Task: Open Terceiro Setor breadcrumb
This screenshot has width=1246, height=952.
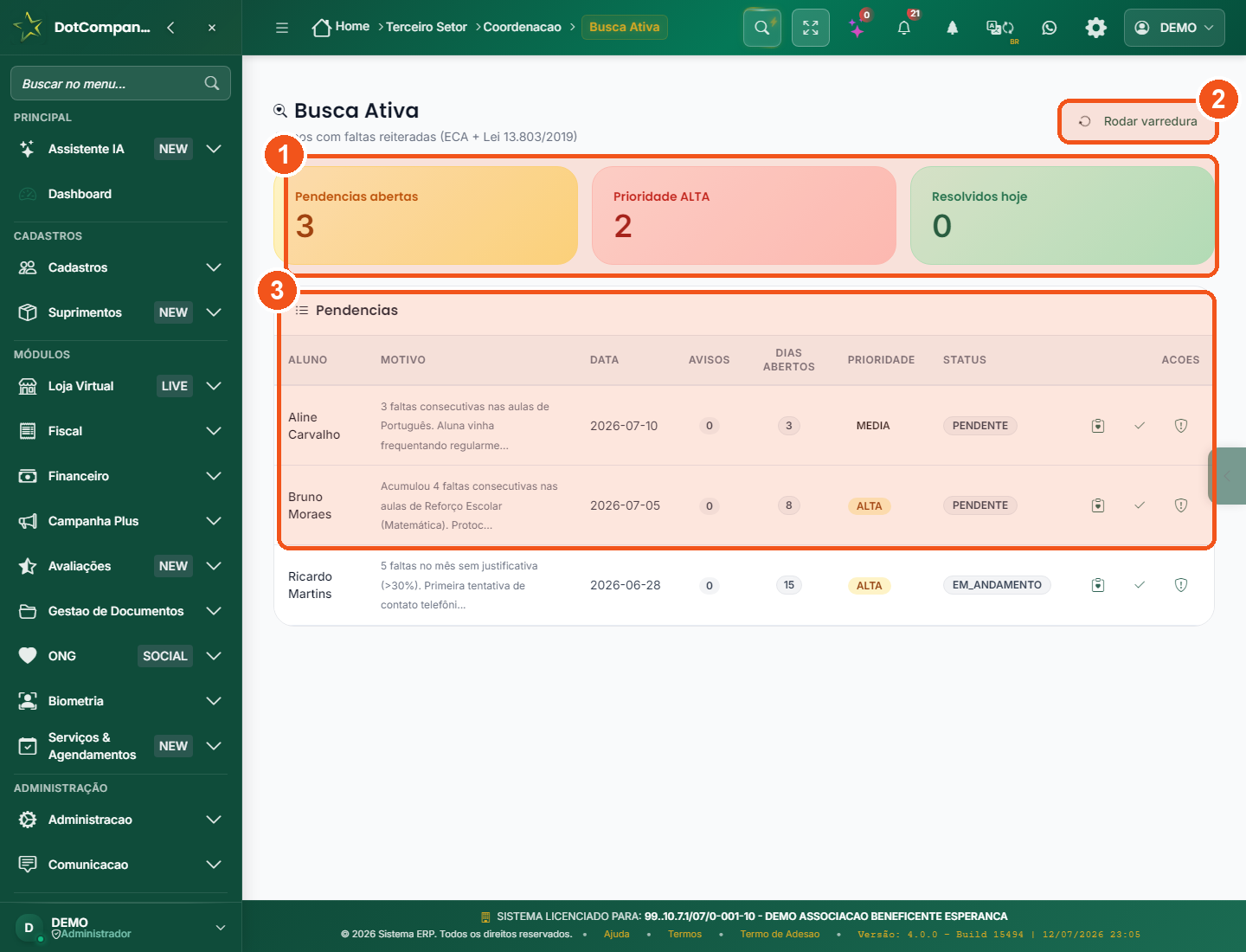Action: (427, 27)
